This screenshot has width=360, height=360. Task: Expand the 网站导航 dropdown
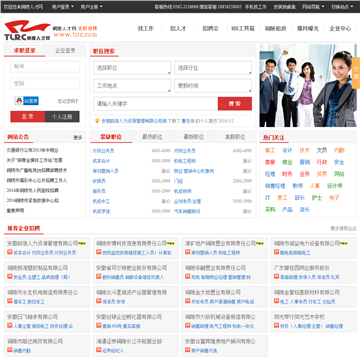click(x=313, y=7)
